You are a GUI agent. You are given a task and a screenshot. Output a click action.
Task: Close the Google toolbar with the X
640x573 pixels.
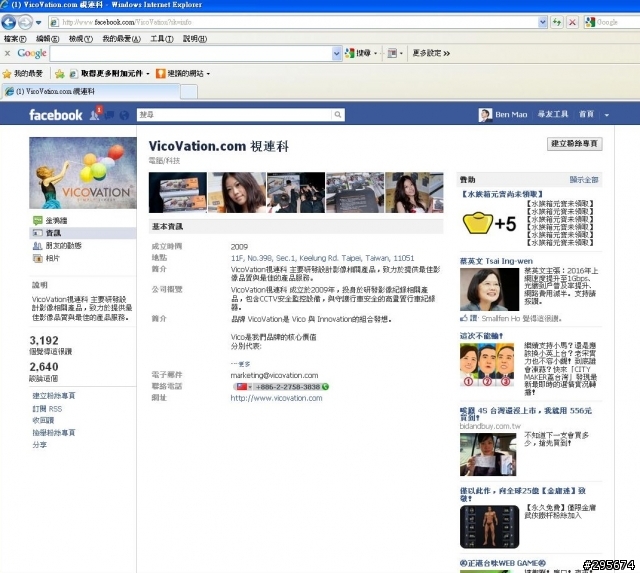click(7, 53)
